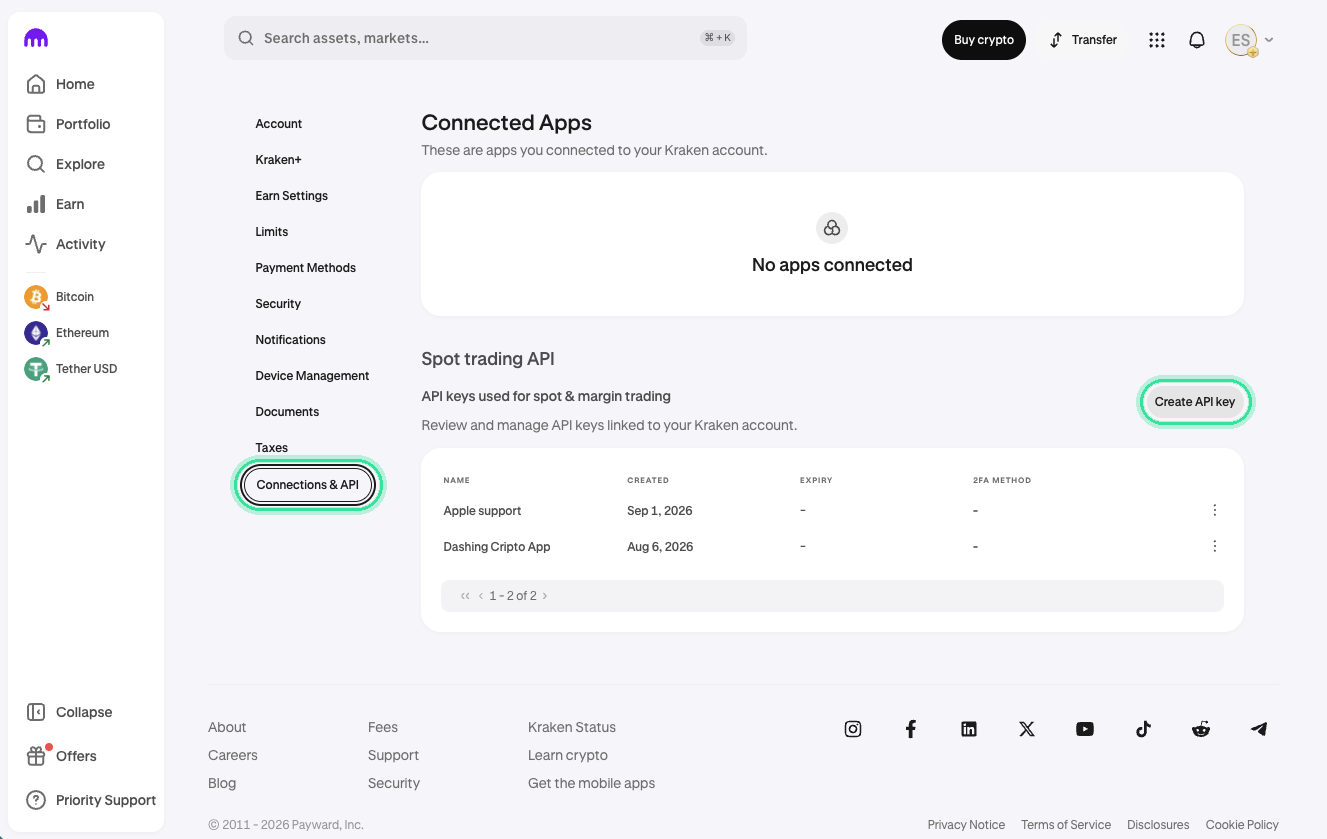Image resolution: width=1327 pixels, height=839 pixels.
Task: Select the Connections & API tab
Action: 308,485
